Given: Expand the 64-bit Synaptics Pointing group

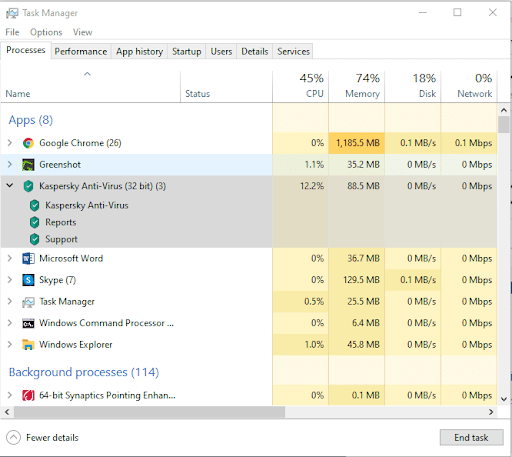Looking at the screenshot, I should [10, 395].
